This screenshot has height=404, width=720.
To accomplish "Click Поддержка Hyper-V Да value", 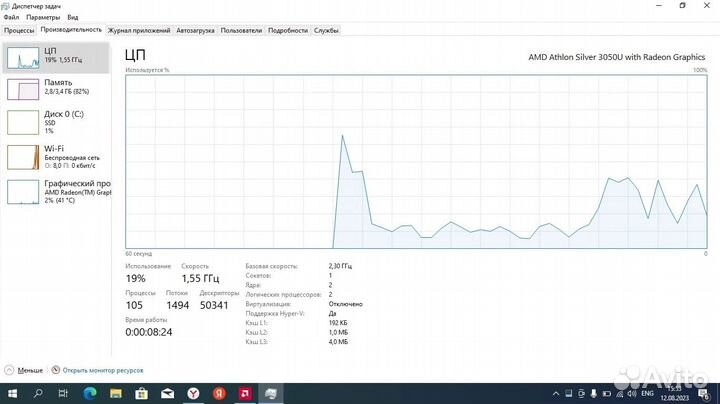I will click(x=332, y=313).
